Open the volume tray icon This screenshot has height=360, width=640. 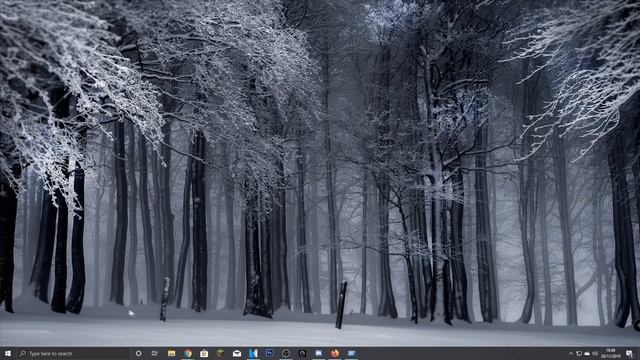(595, 353)
